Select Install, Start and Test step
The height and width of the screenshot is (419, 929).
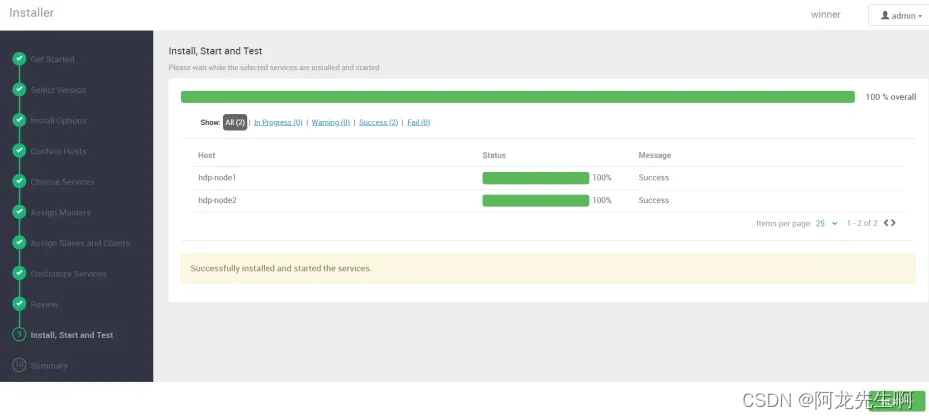click(x=72, y=335)
